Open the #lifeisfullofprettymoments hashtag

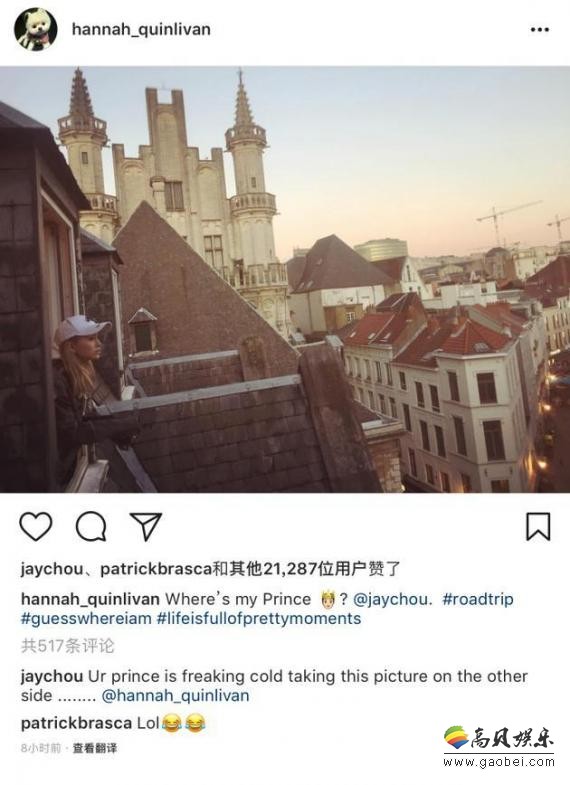259,619
